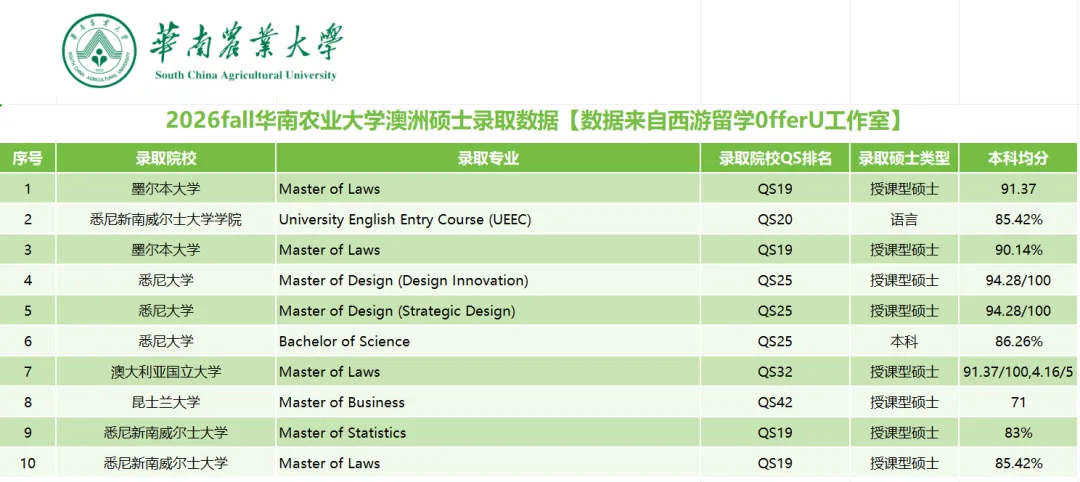Screen dimensions: 1080x482
Task: Click 悉尼新南威尔士大学 in row 9
Action: 166,433
